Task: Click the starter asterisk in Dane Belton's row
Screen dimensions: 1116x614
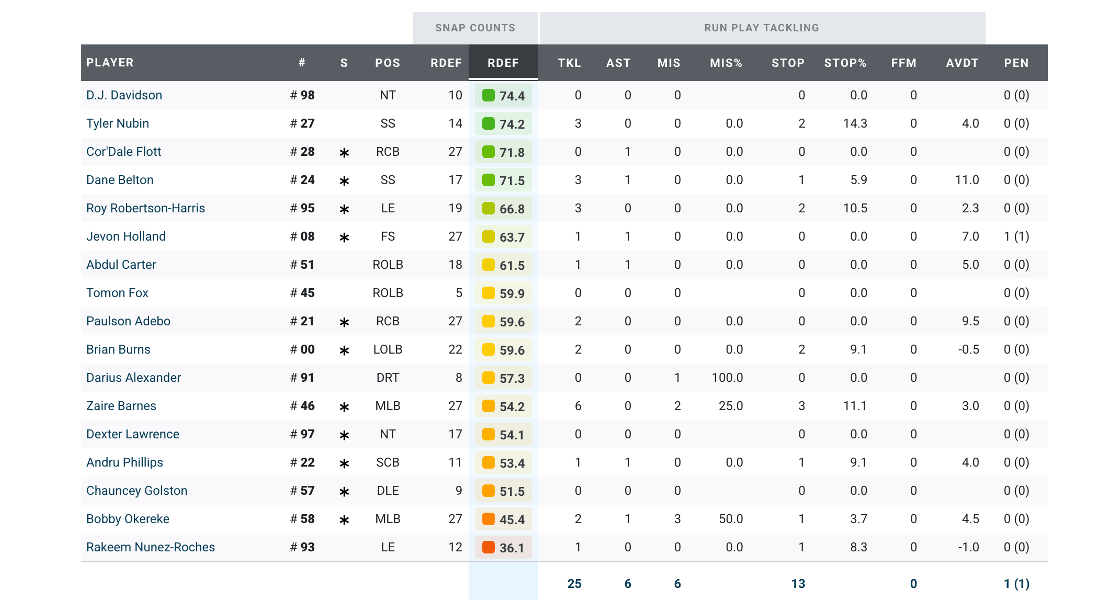Action: (344, 181)
